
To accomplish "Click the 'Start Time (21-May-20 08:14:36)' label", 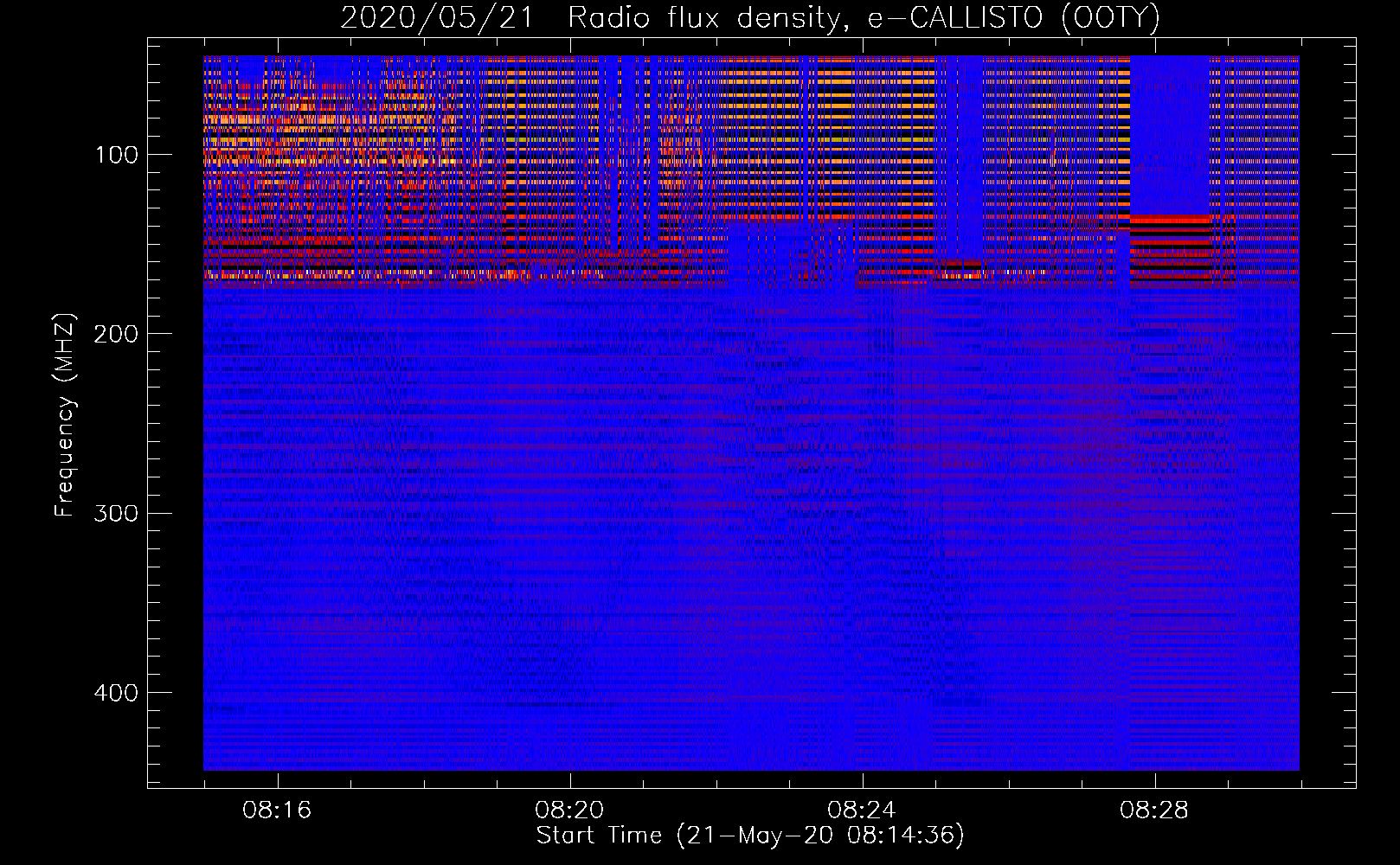I will pos(750,836).
